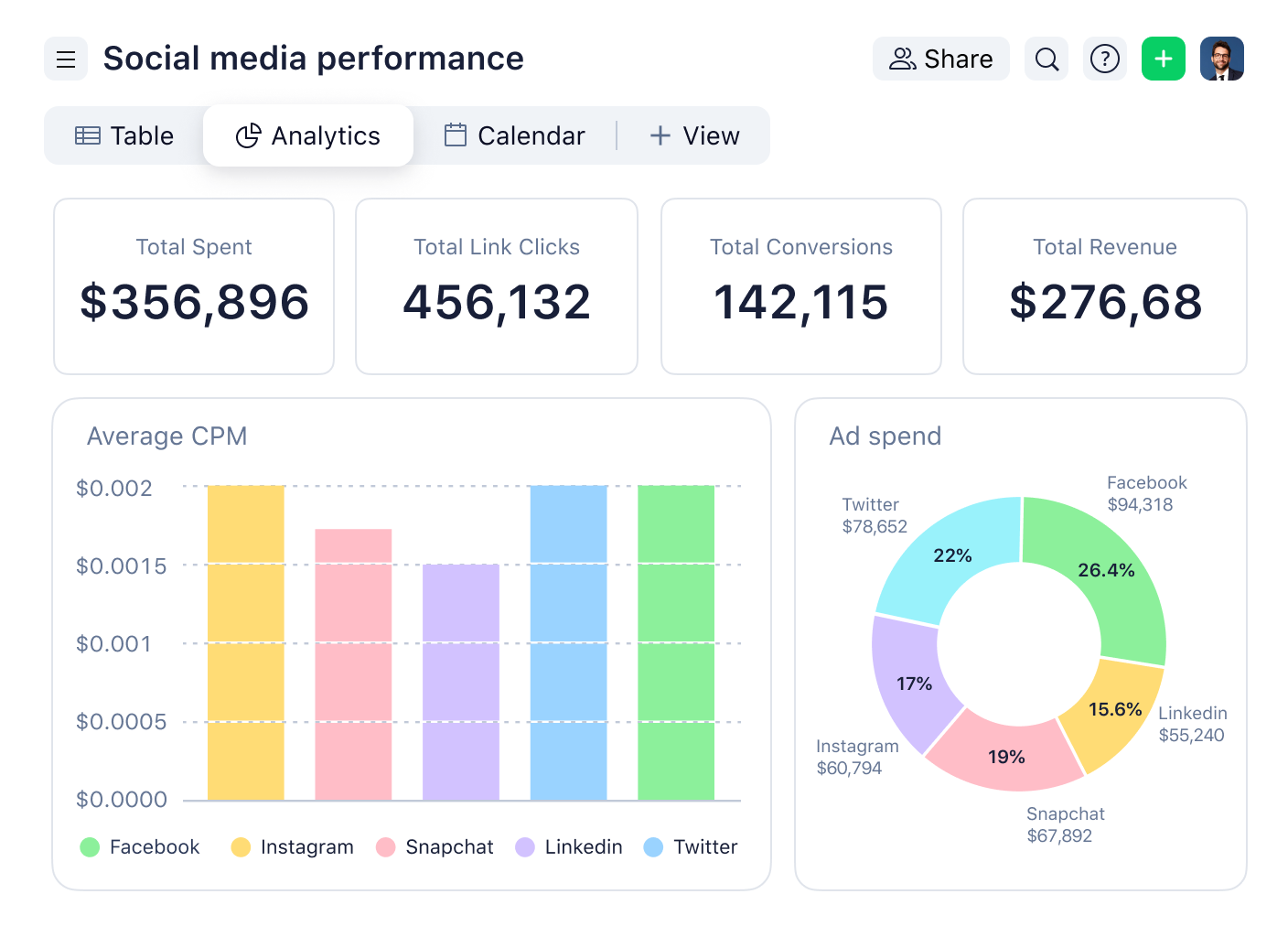1288x937 pixels.
Task: Click the 19% Snapchat donut segment
Action: click(x=1006, y=757)
